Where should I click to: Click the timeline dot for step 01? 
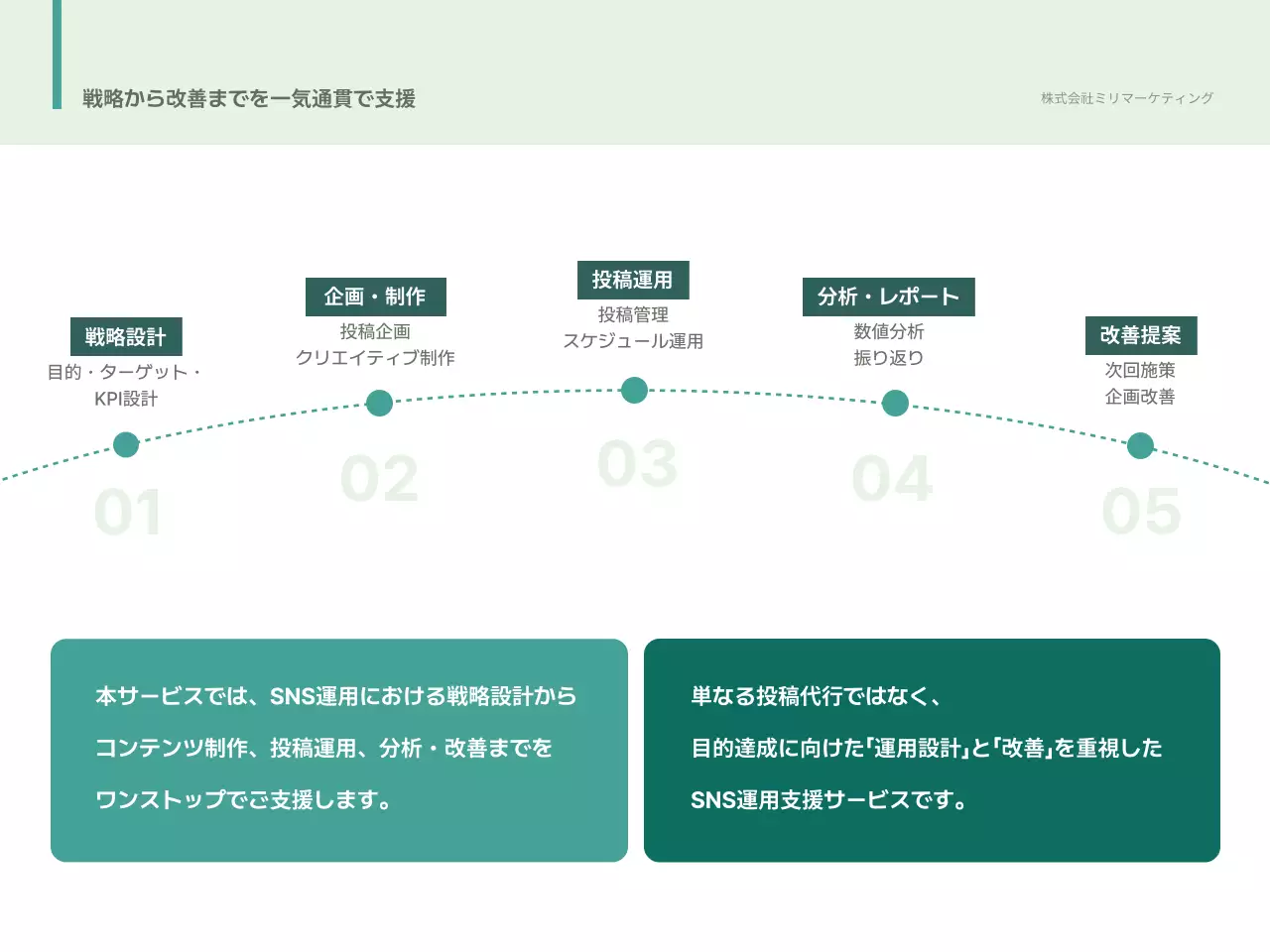coord(126,444)
